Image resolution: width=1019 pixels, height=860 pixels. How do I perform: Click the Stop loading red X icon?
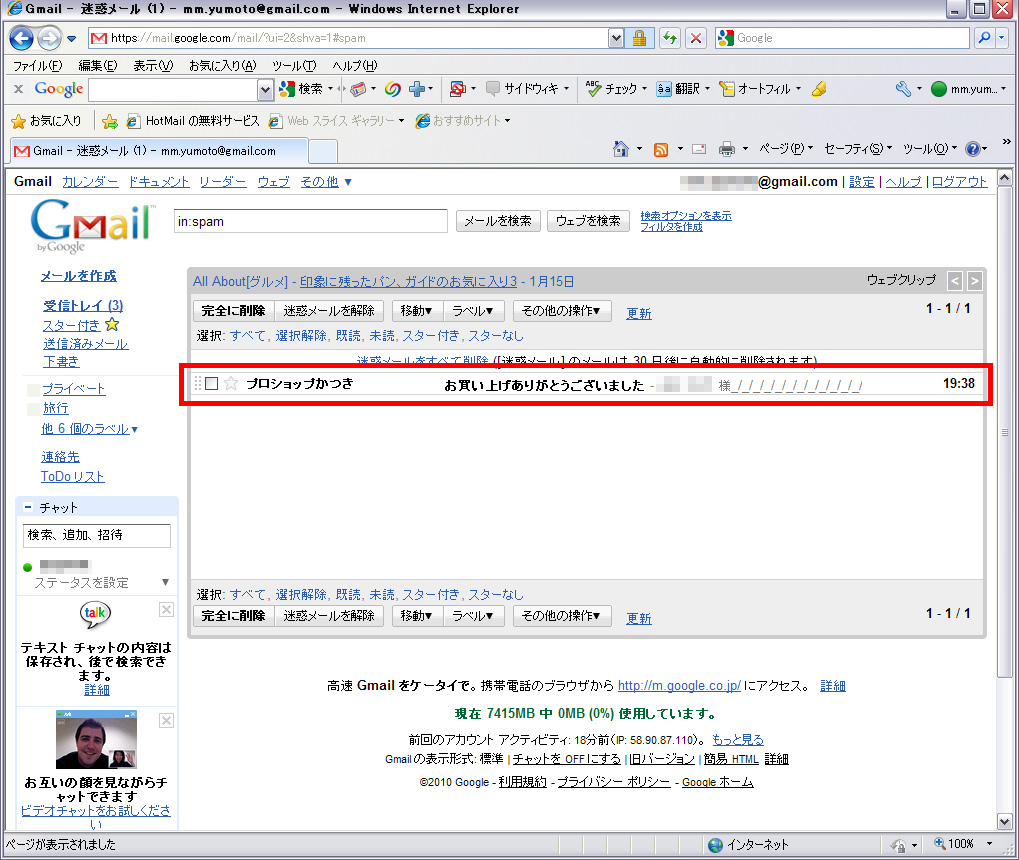[x=695, y=38]
